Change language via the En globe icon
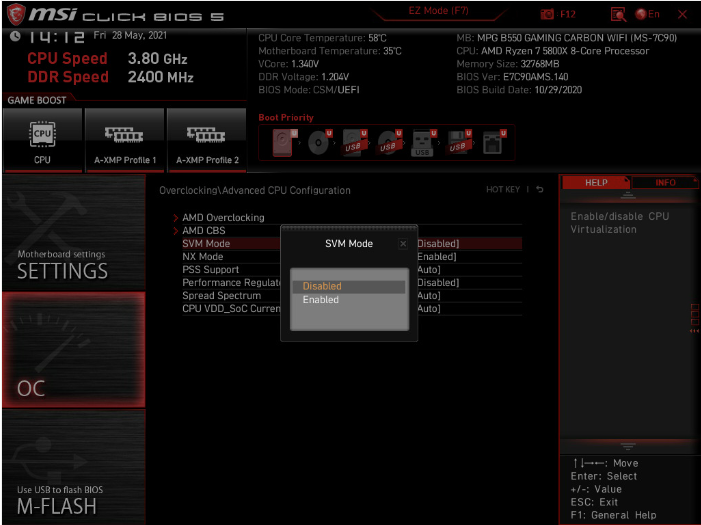Image resolution: width=701 pixels, height=525 pixels. click(x=647, y=14)
